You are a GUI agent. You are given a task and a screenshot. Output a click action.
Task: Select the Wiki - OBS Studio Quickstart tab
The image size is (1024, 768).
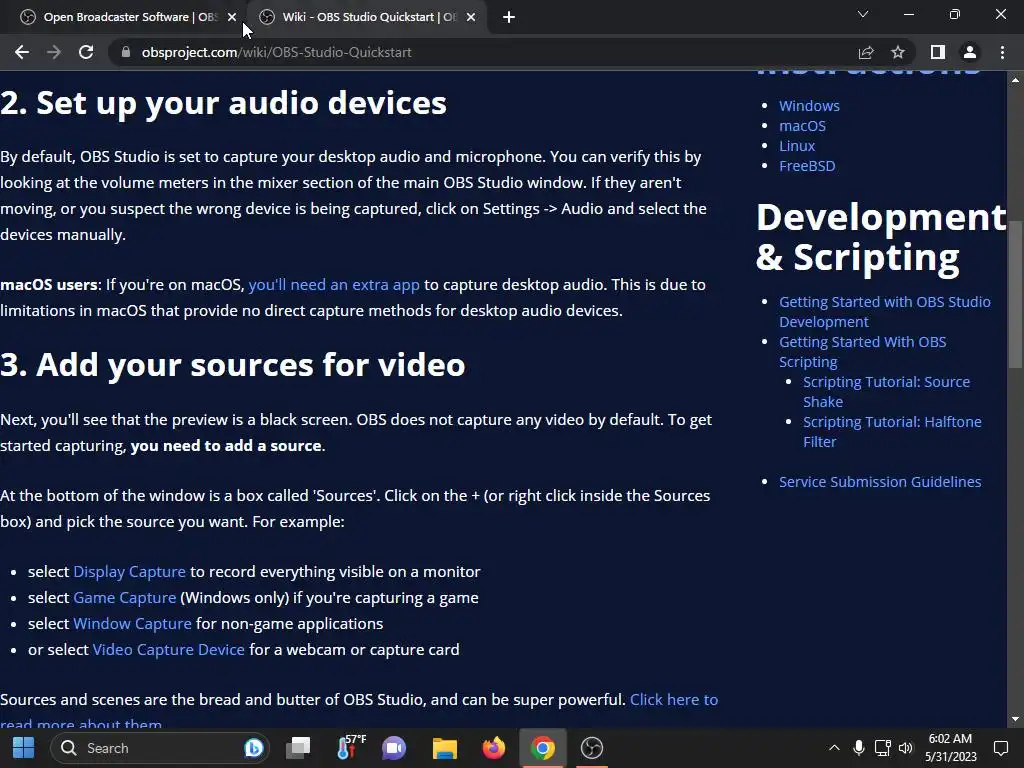pyautogui.click(x=369, y=17)
